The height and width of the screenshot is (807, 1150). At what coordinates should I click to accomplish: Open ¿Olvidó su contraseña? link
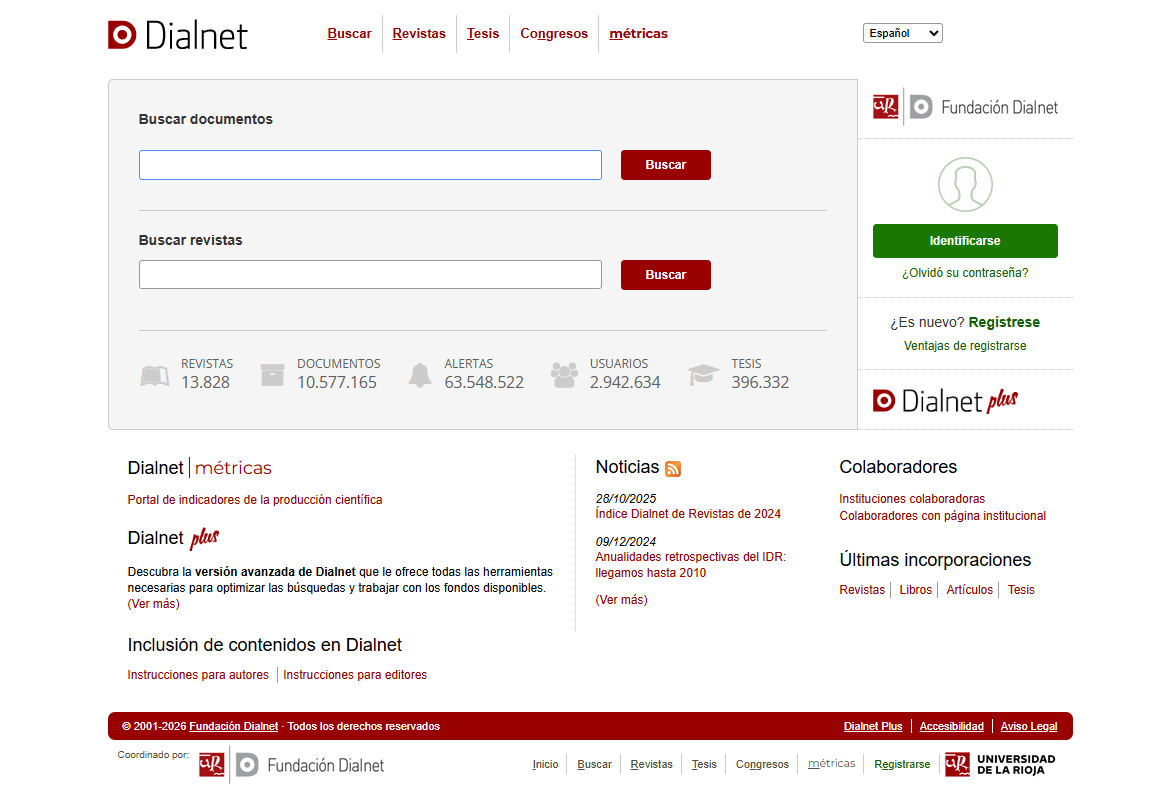click(x=965, y=273)
